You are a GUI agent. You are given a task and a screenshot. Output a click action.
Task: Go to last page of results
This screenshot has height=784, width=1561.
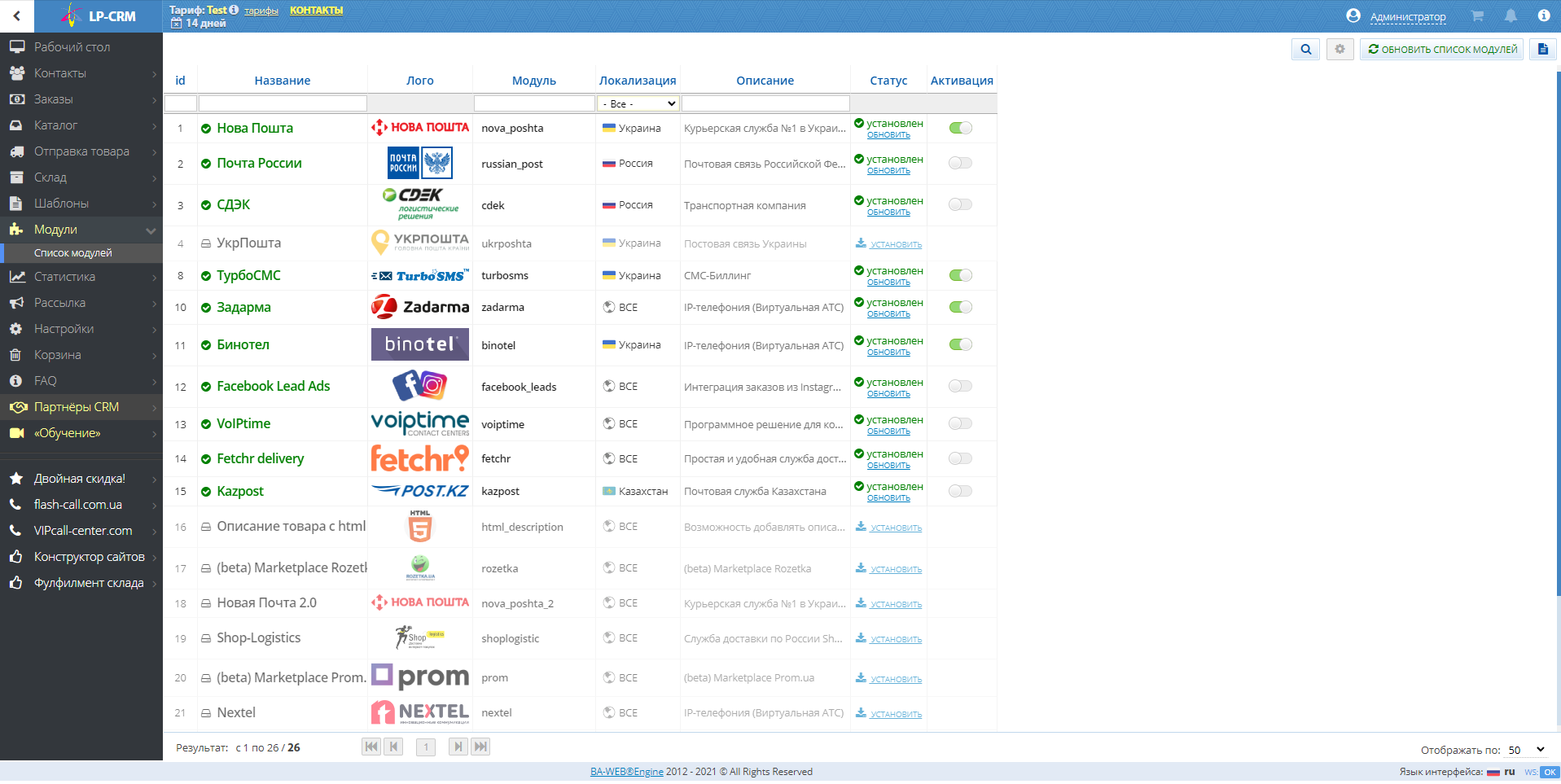(x=480, y=747)
